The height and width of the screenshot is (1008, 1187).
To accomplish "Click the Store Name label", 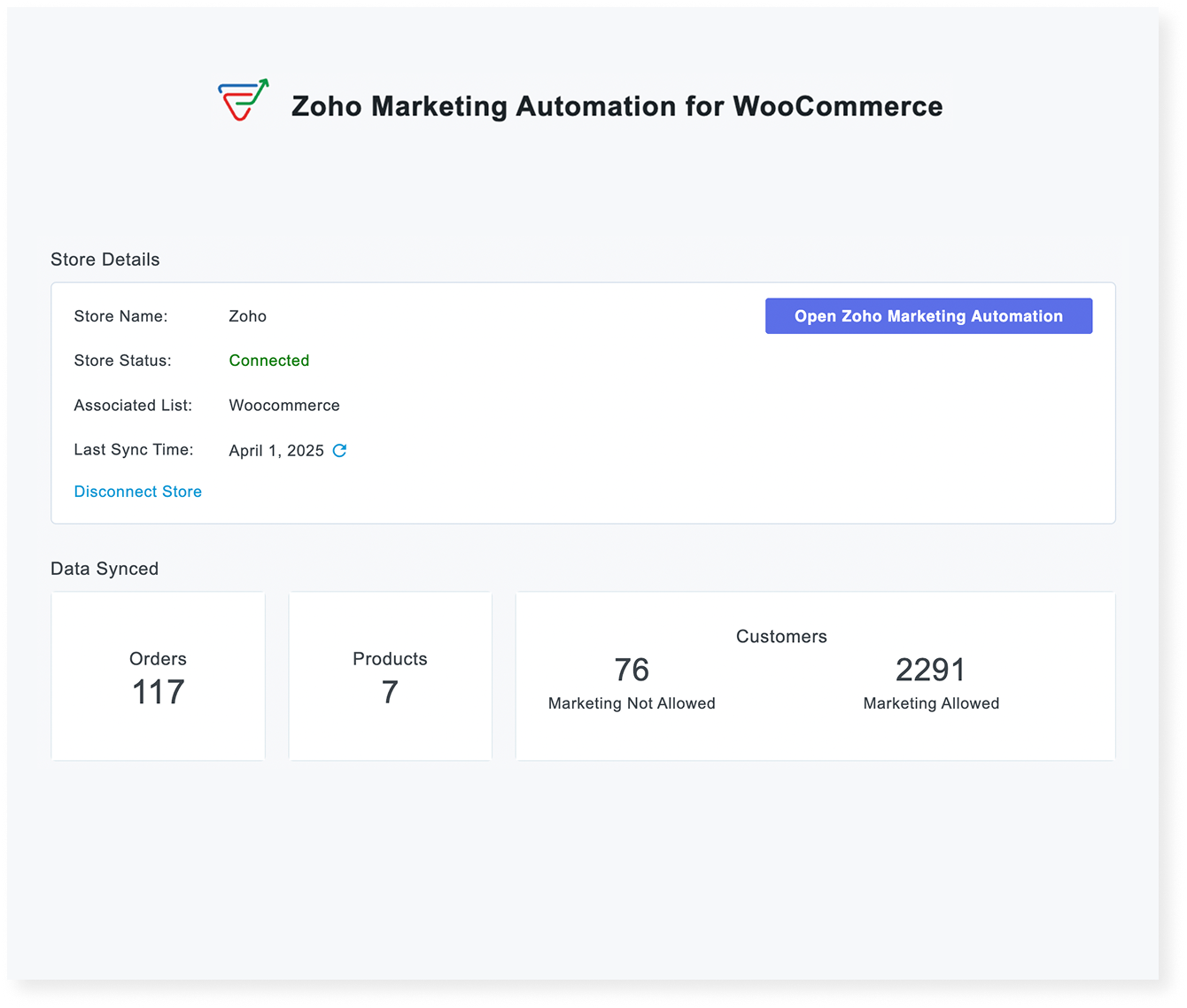I will point(120,316).
